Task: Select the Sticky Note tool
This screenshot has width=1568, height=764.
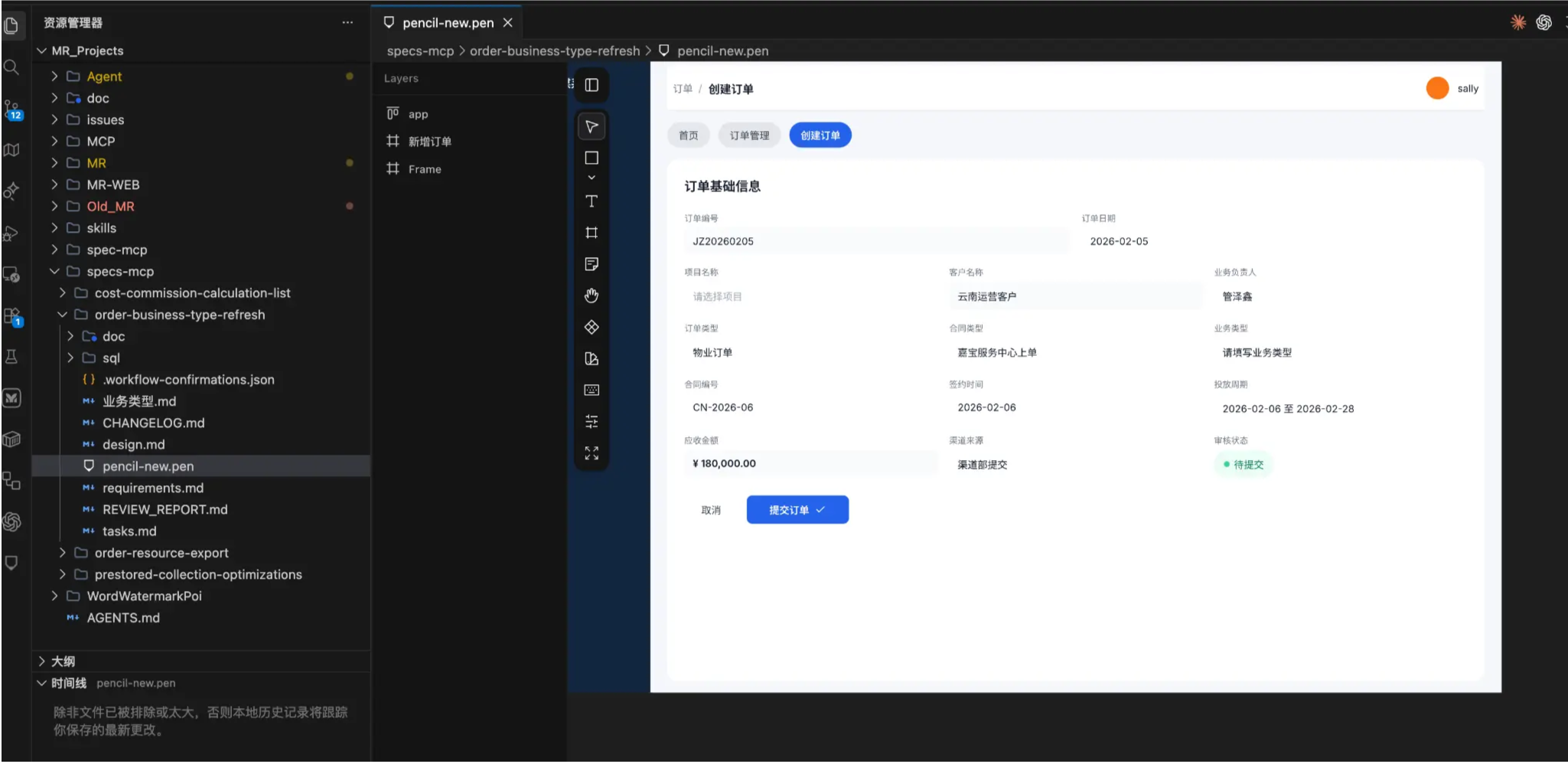Action: pyautogui.click(x=592, y=264)
